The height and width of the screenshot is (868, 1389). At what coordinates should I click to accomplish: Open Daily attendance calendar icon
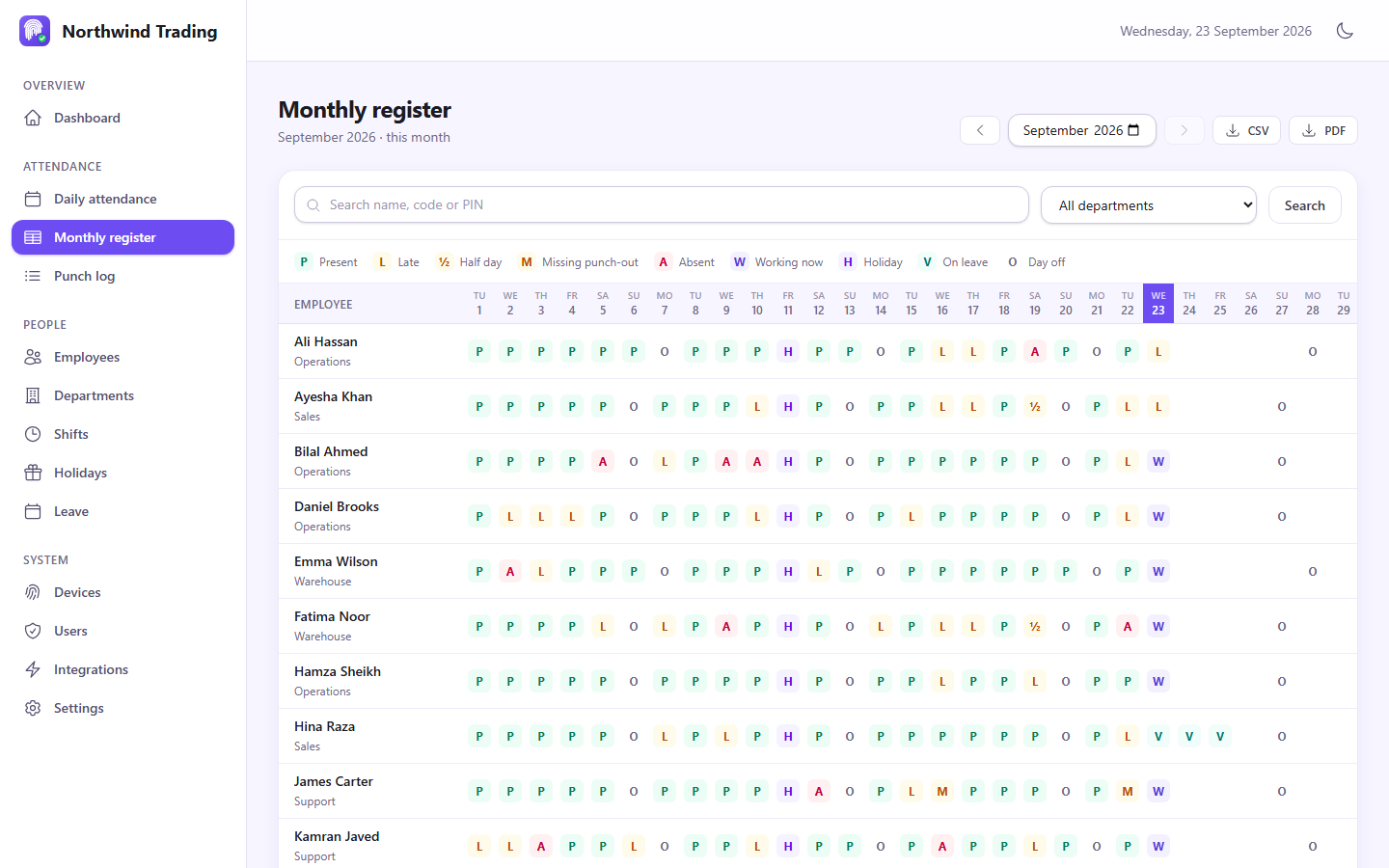(33, 199)
